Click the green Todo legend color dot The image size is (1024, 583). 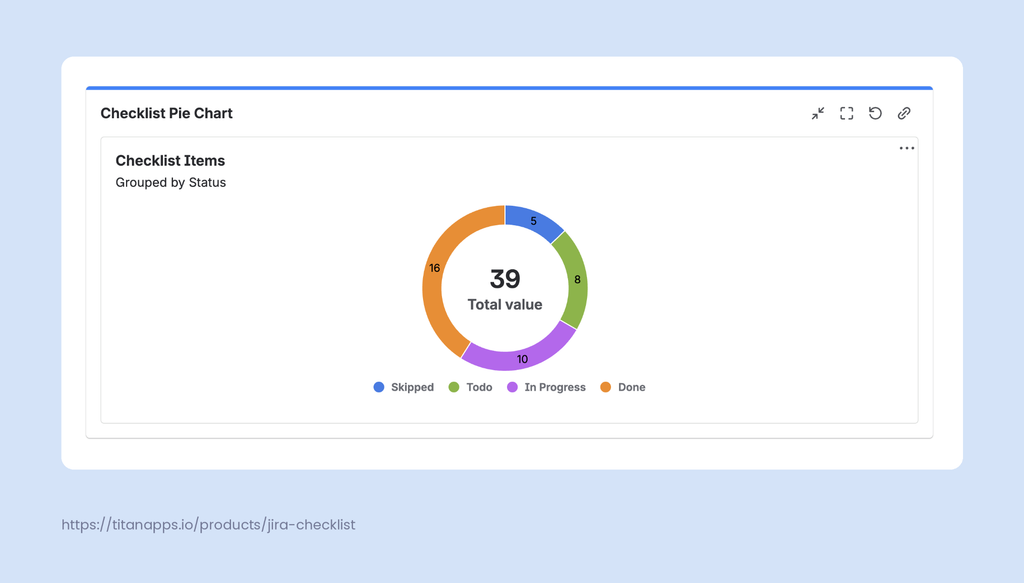(454, 387)
